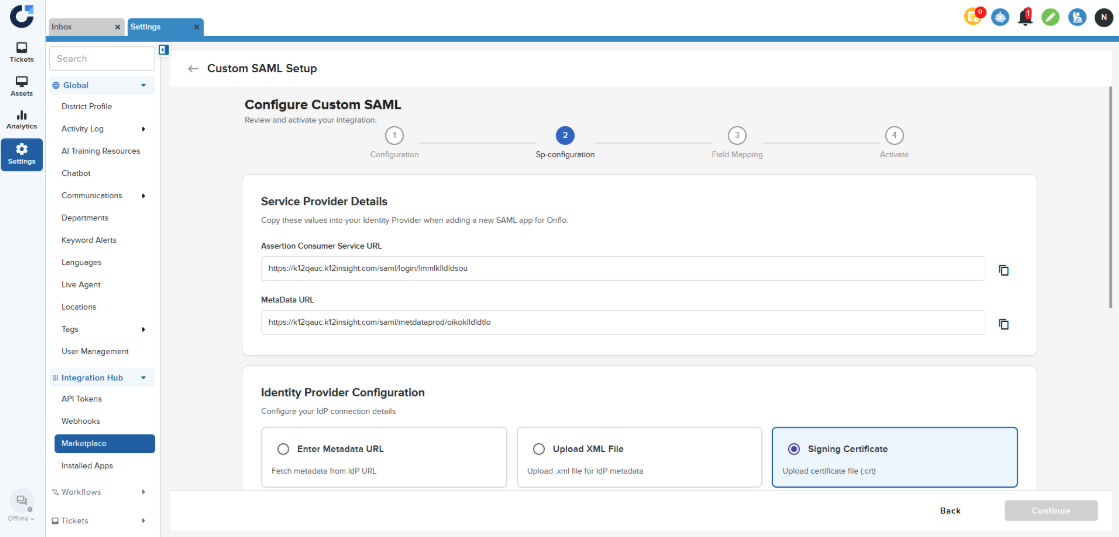The image size is (1119, 537).
Task: Select the Enter Metadata URL option
Action: click(x=284, y=449)
